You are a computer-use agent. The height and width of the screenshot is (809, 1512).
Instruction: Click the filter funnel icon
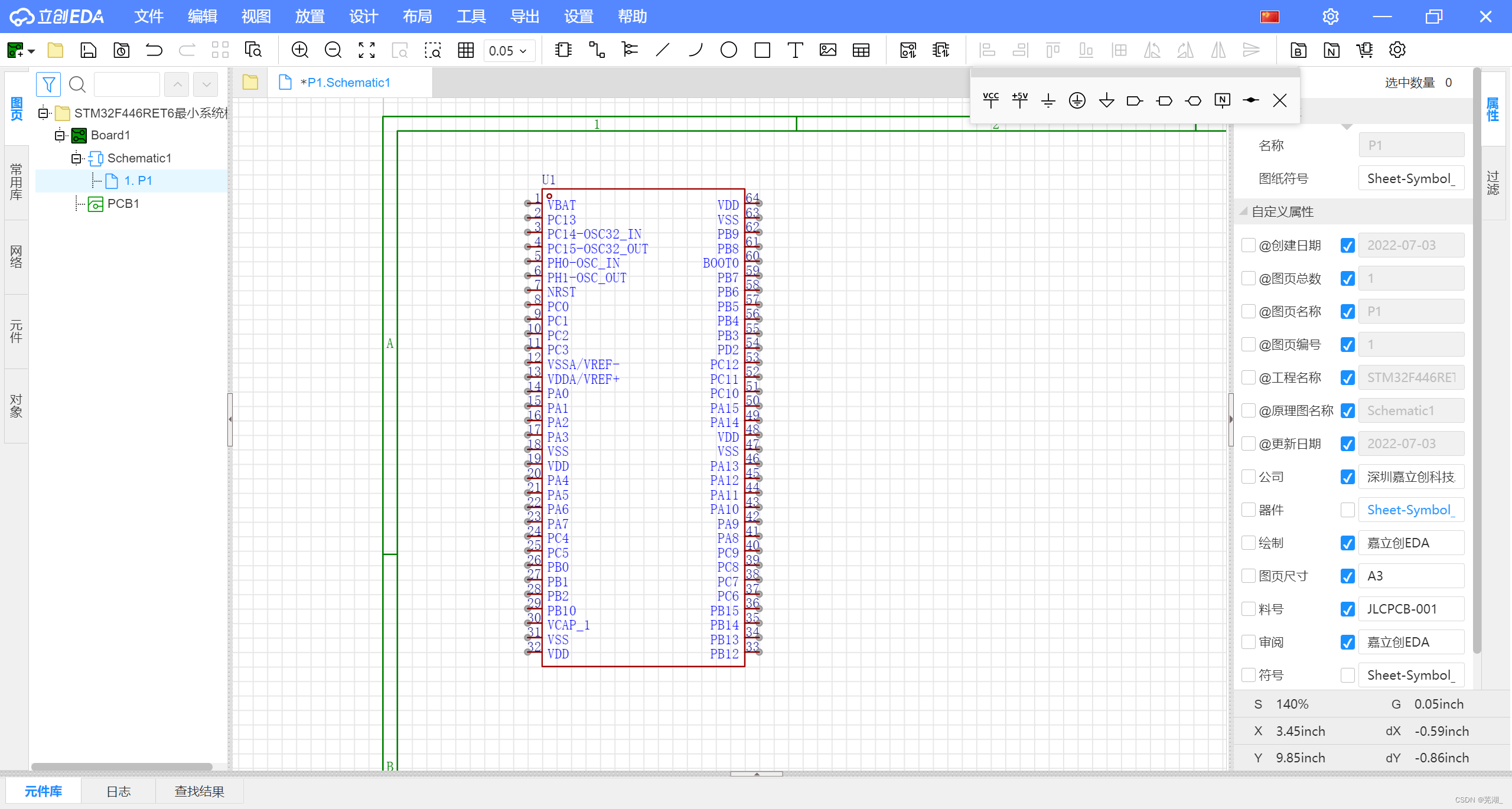point(48,84)
